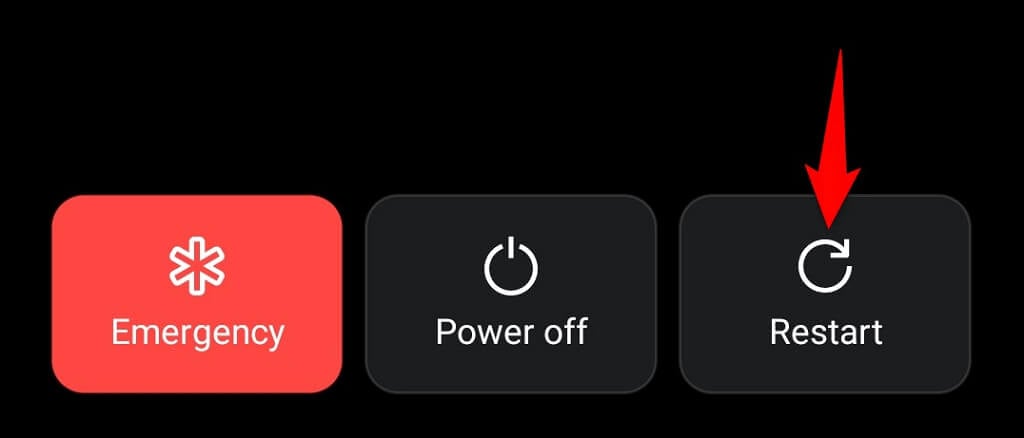Select the medical star symbol on the red tile
Image resolution: width=1024 pixels, height=438 pixels.
197,266
